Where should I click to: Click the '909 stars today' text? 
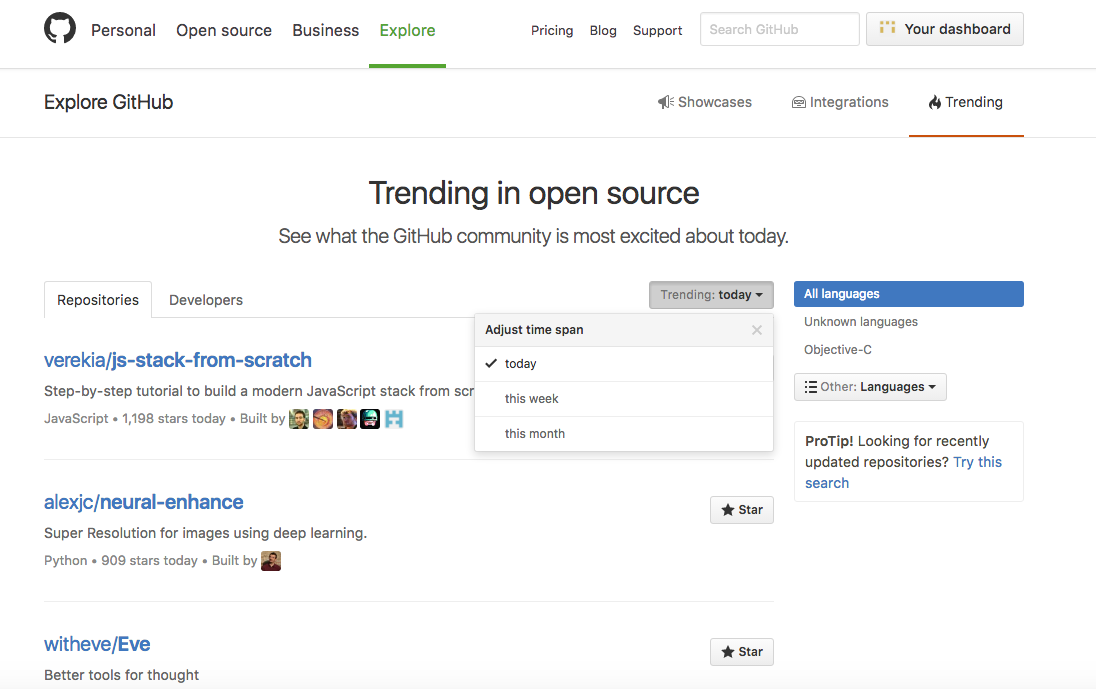click(x=149, y=560)
